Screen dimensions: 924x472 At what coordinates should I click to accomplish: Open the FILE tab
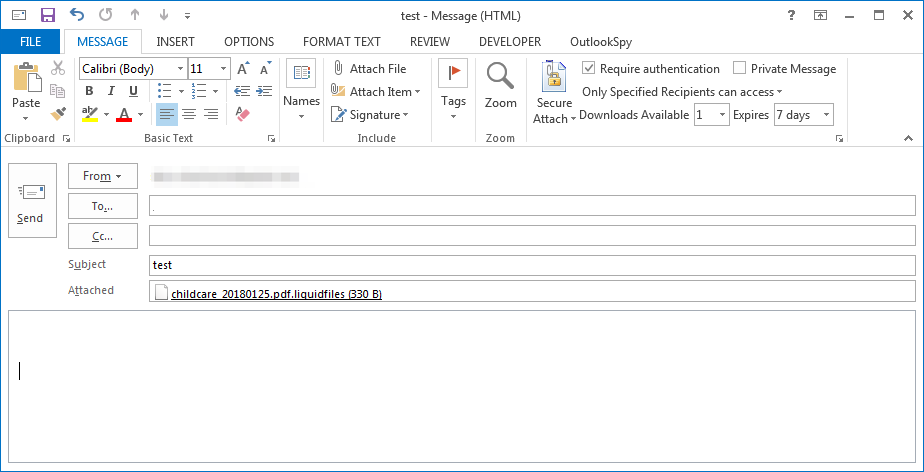(x=30, y=42)
